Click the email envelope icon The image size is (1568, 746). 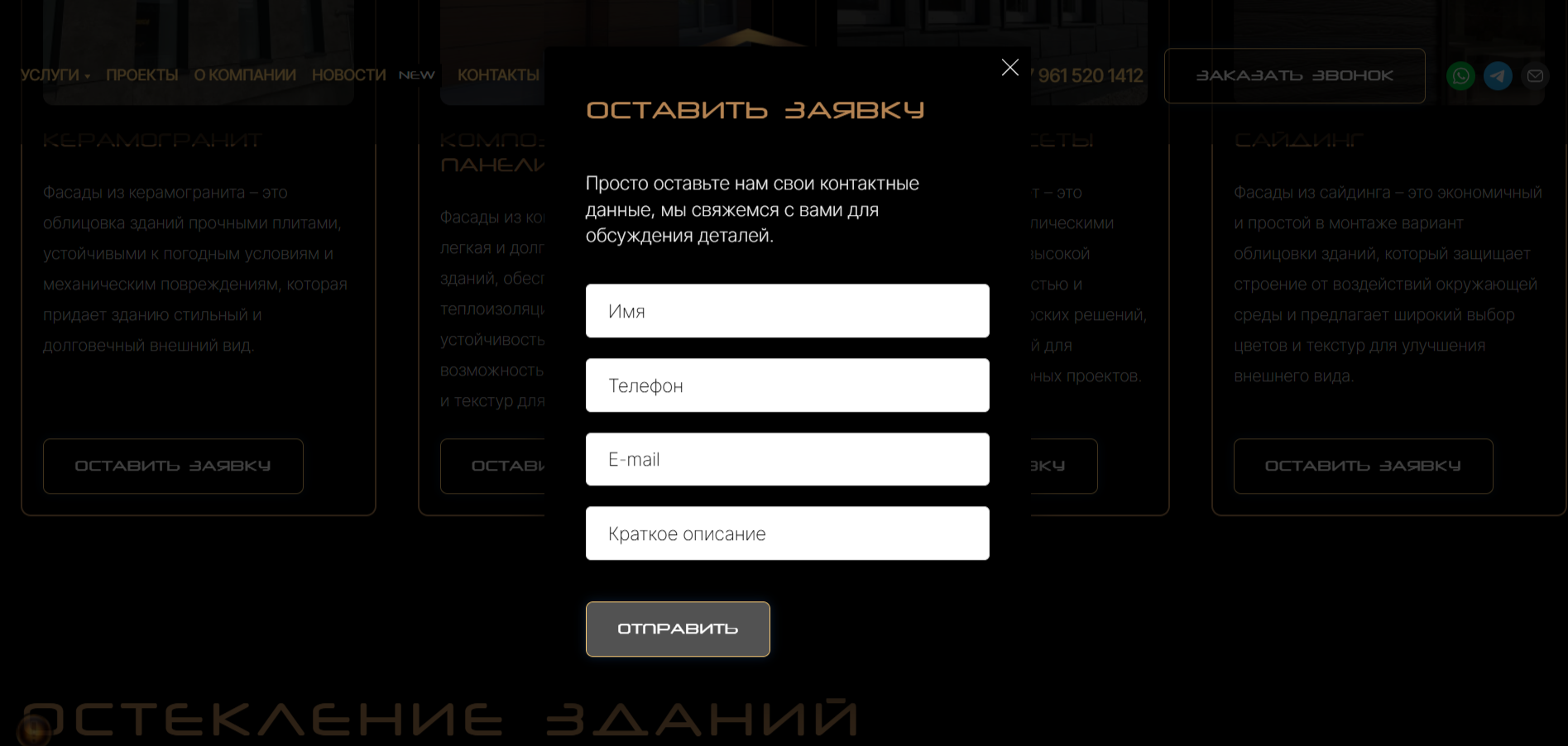[x=1535, y=76]
